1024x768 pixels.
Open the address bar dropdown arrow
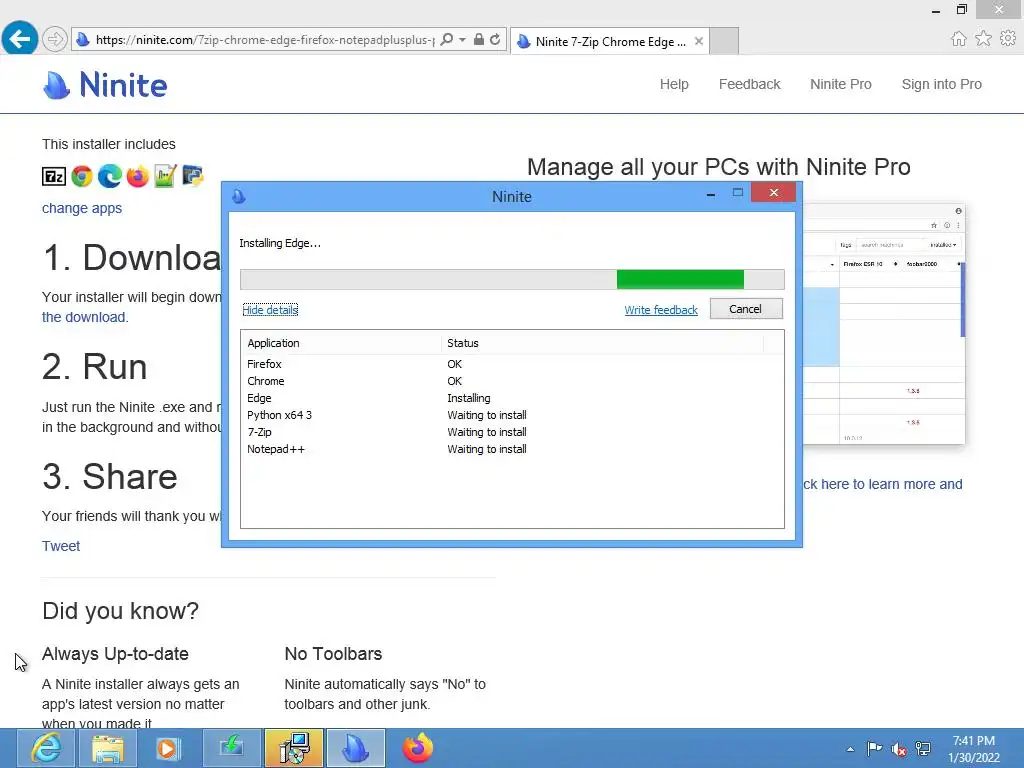[462, 40]
